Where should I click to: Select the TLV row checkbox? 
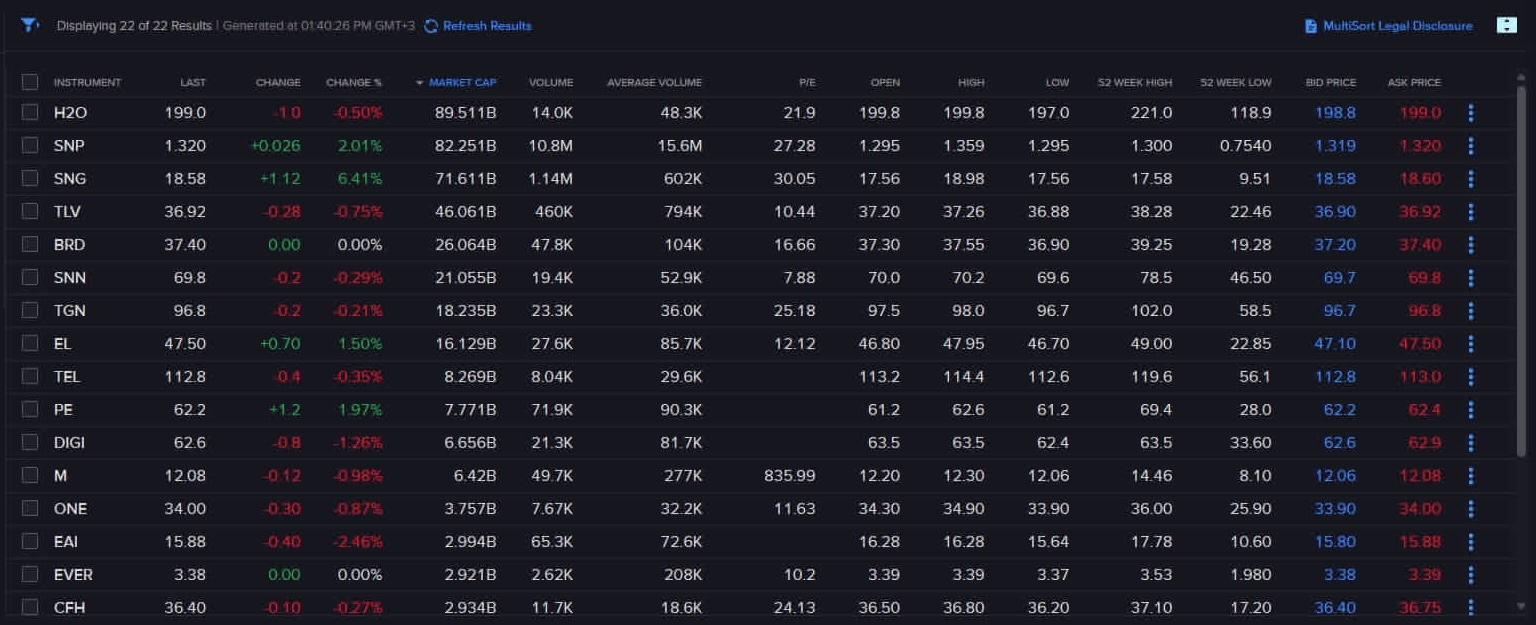(x=30, y=212)
